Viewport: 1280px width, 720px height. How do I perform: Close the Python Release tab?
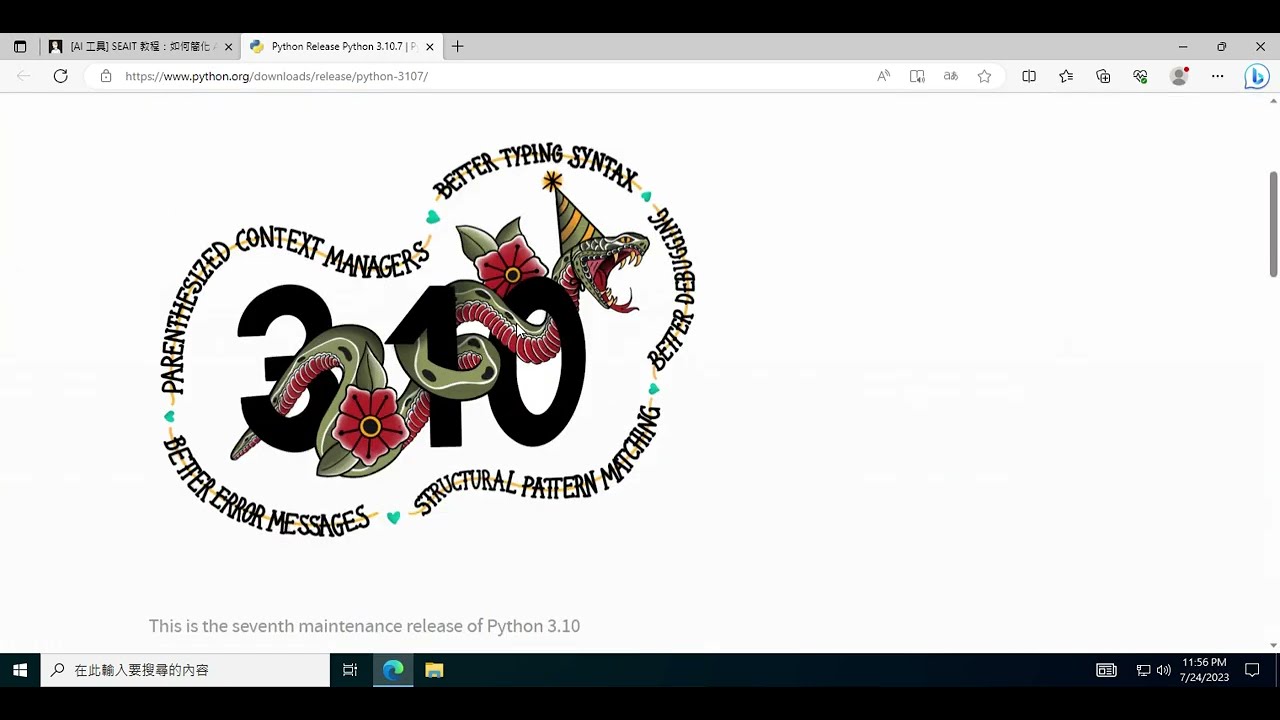(430, 47)
